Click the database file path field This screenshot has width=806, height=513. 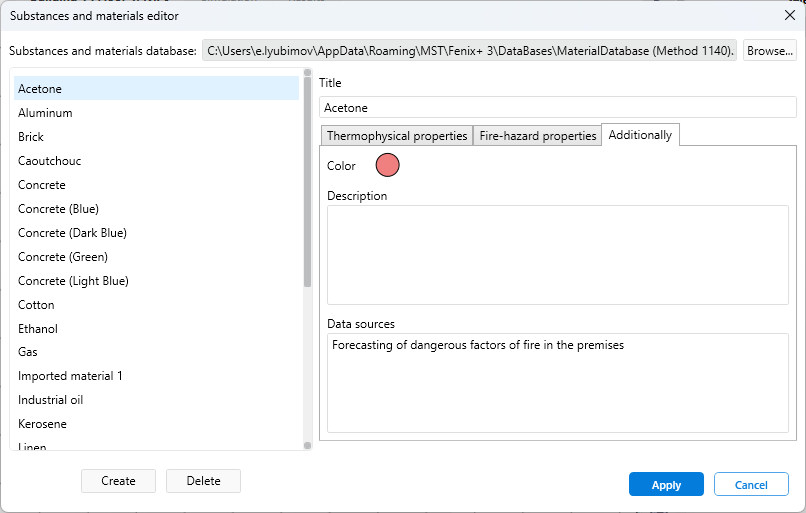[470, 50]
